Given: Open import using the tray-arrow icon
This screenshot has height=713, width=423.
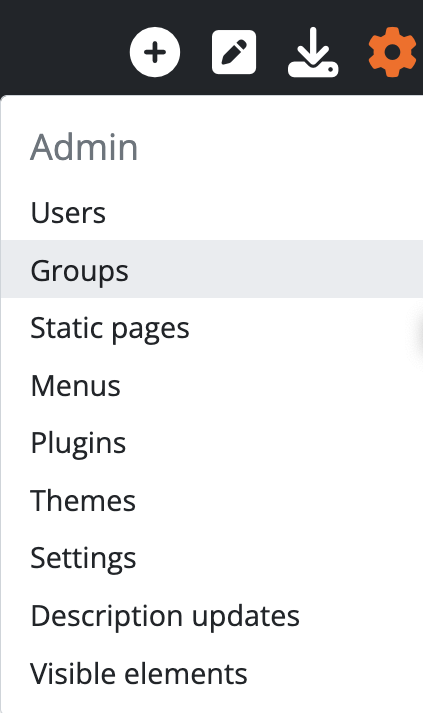Looking at the screenshot, I should tap(313, 52).
